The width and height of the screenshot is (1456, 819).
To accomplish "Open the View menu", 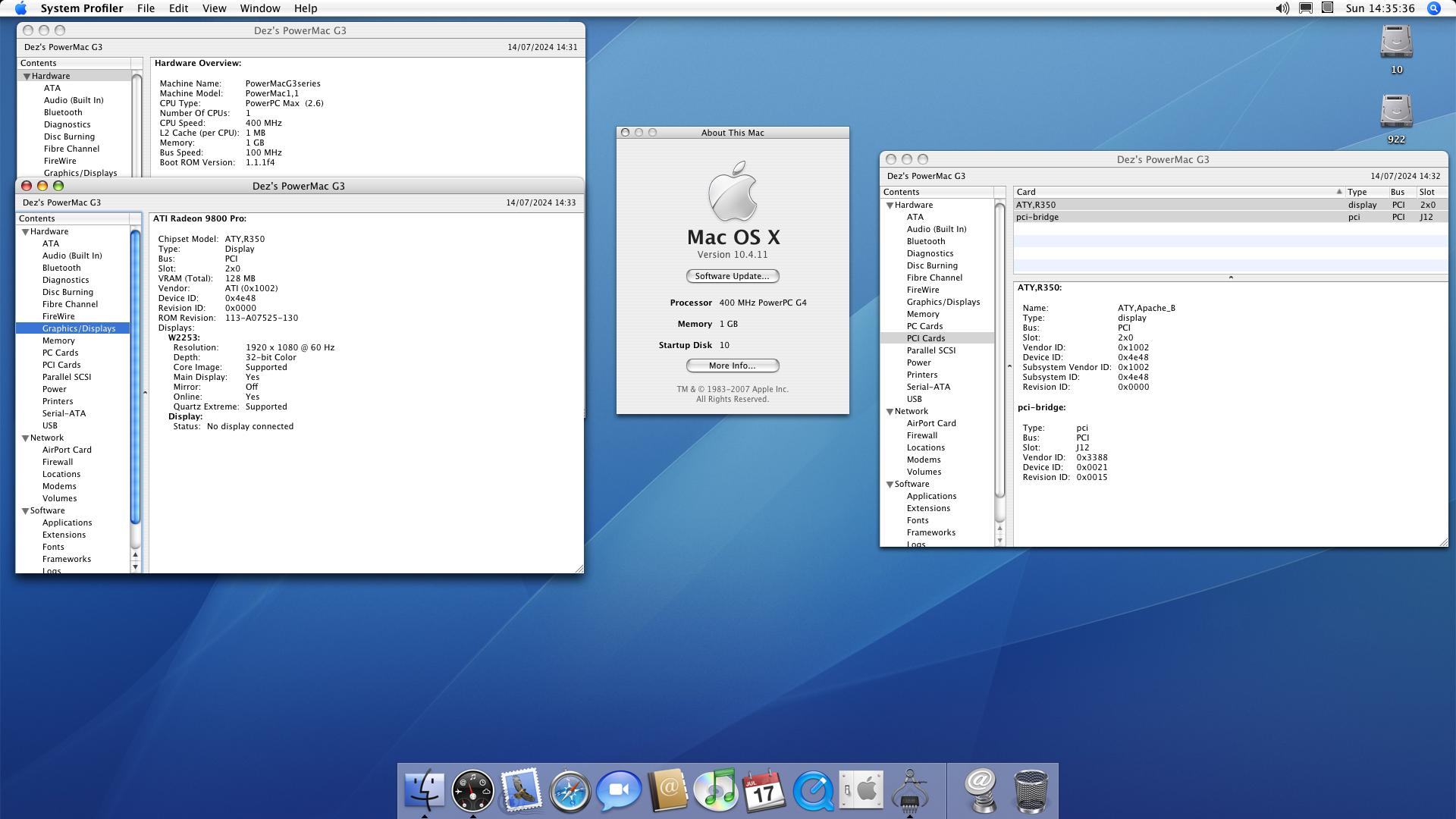I will [x=214, y=8].
